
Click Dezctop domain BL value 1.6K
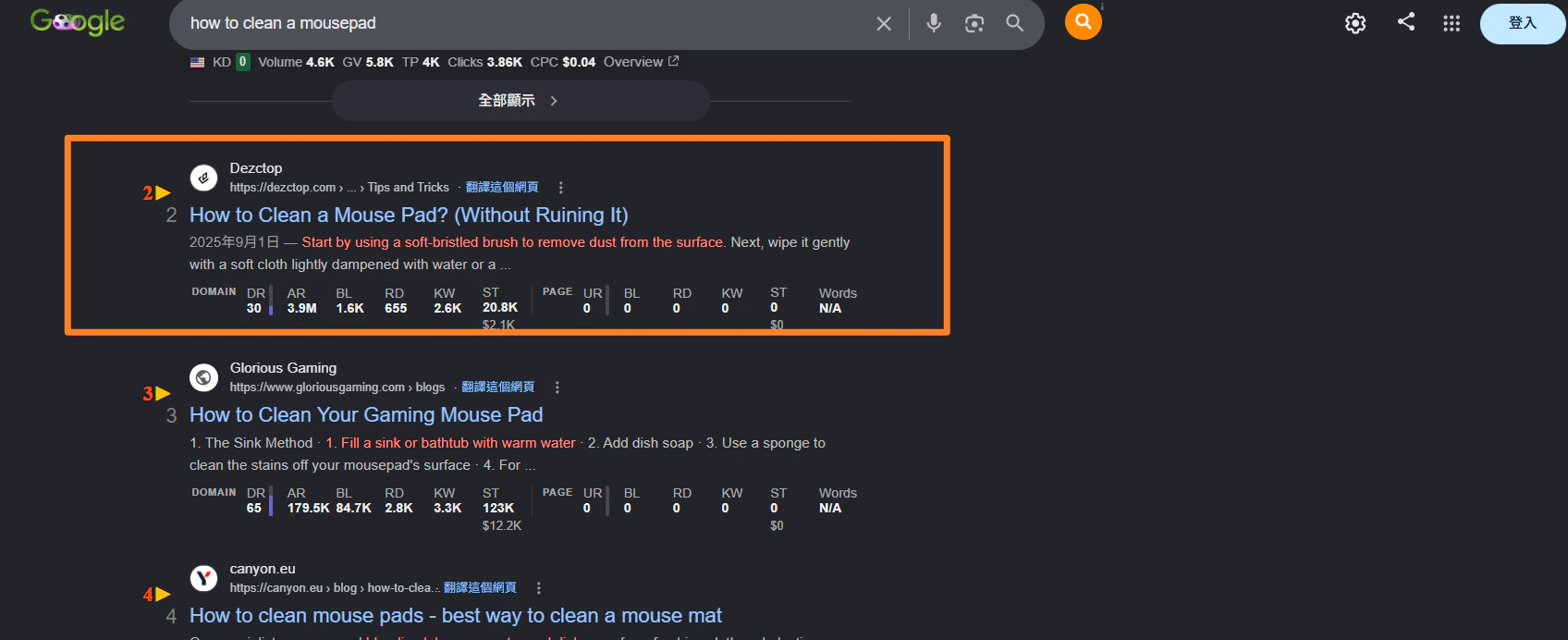[350, 308]
